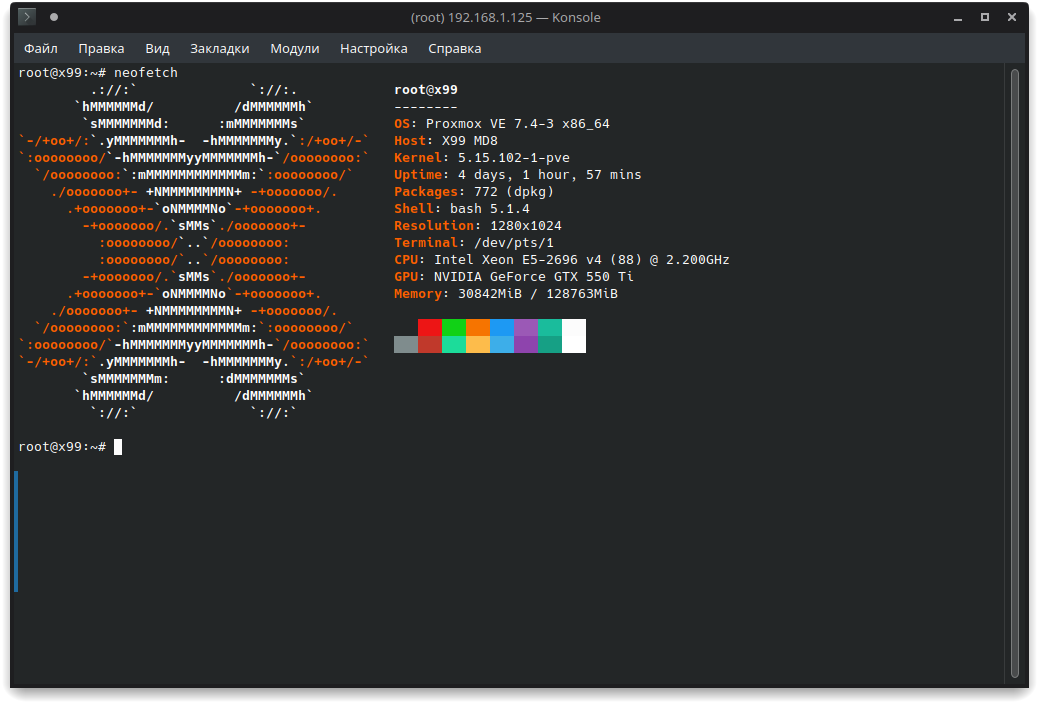Open the Вид menu
Screen dimensions: 1039x702
(158, 48)
